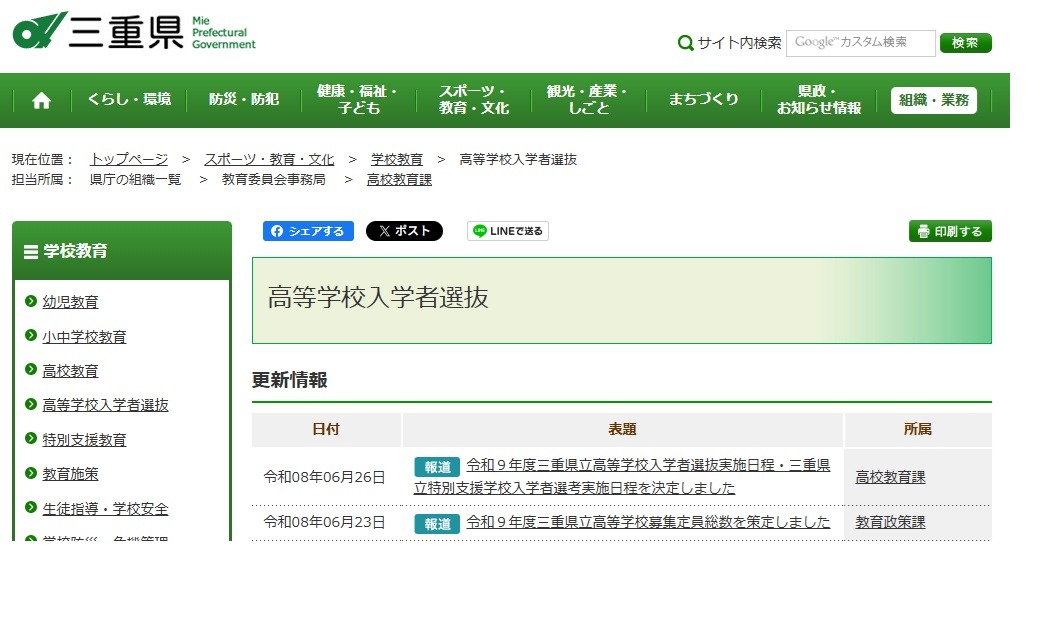
Task: Open 防災・防犯 menu
Action: pos(244,99)
